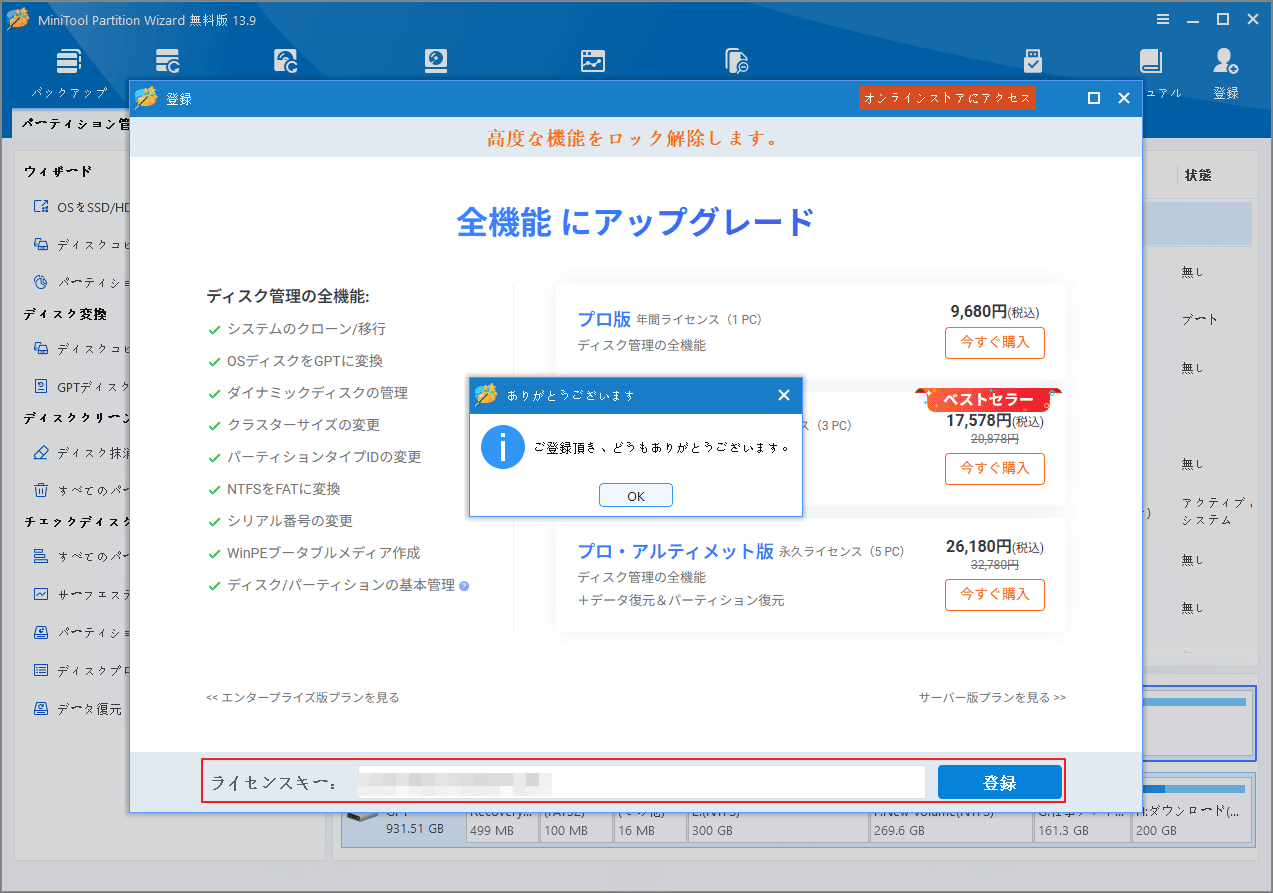The height and width of the screenshot is (893, 1273).
Task: Open the マニュアル book icon in toolbar
Action: point(1151,62)
